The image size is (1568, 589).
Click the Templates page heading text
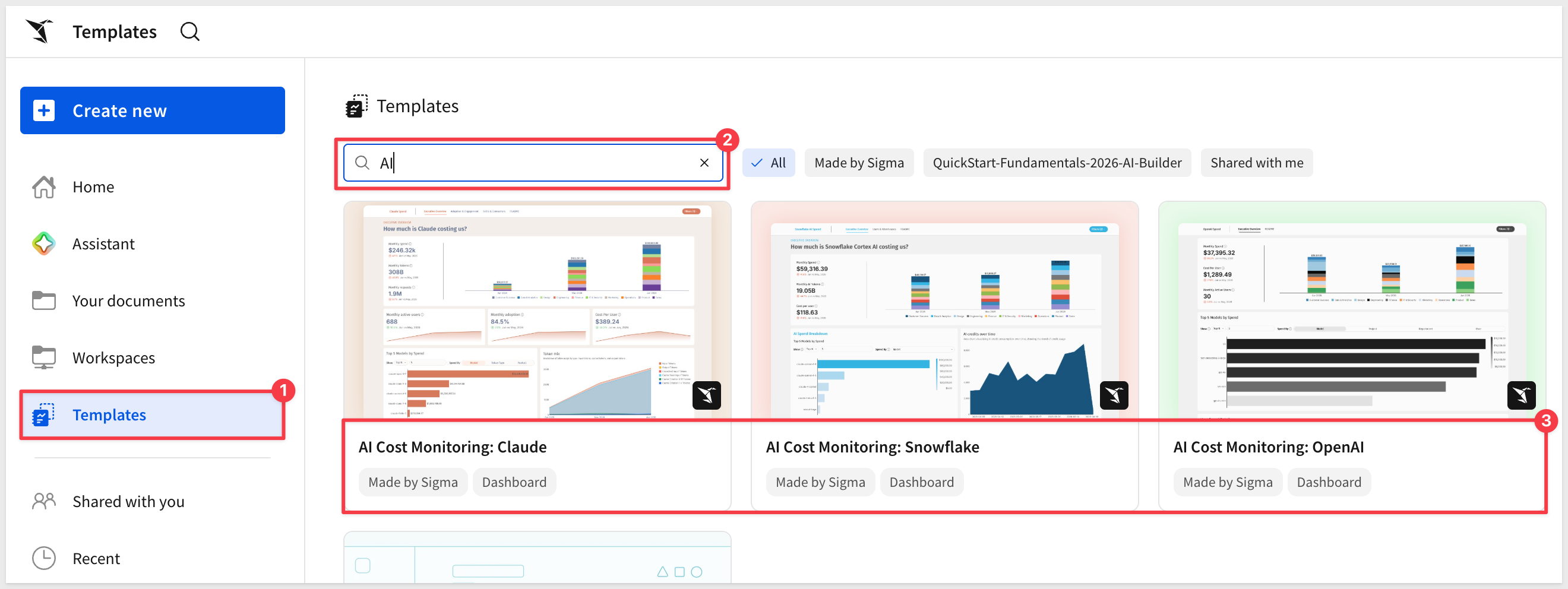(x=418, y=106)
